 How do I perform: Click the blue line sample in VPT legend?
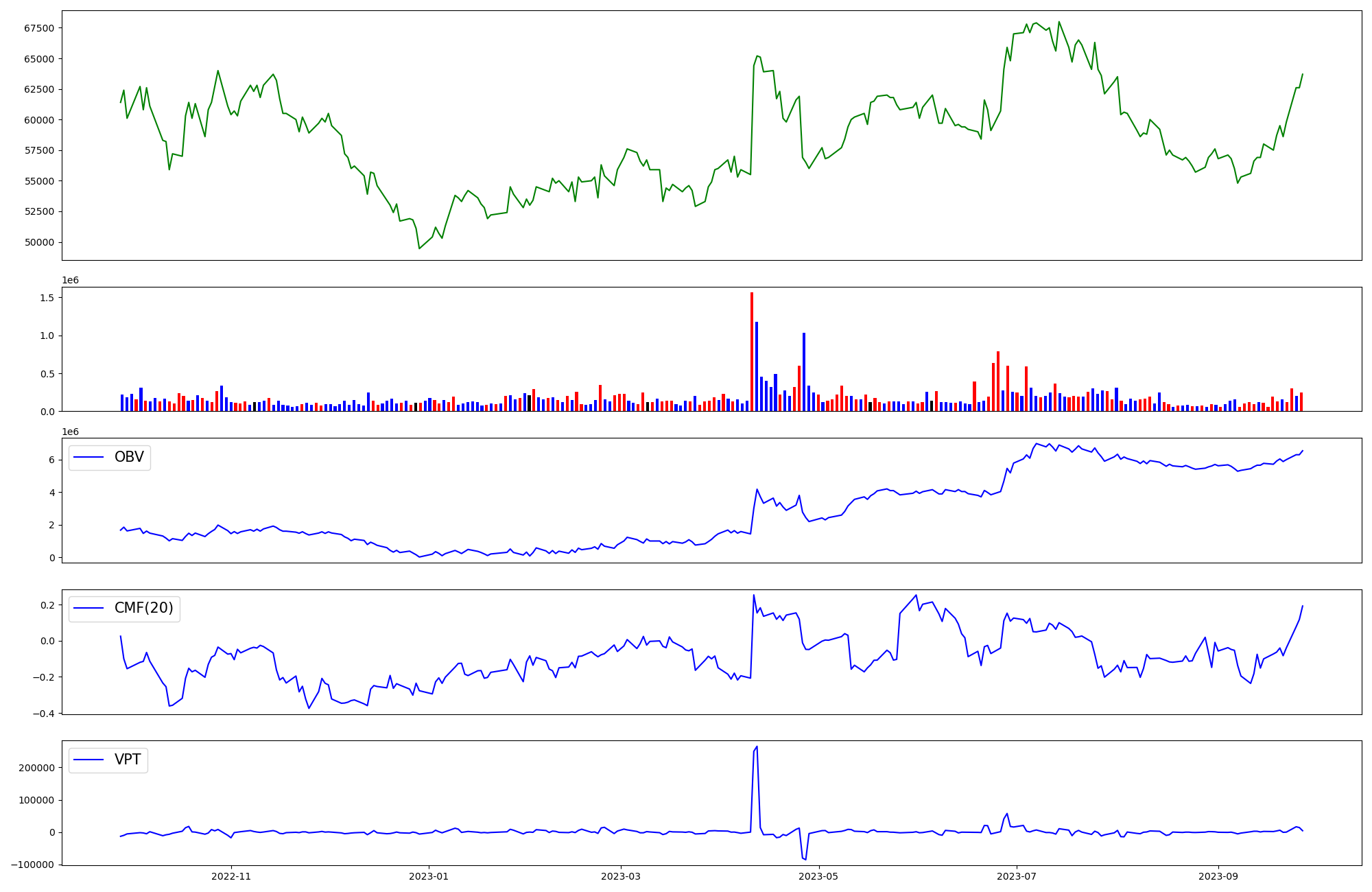tap(88, 760)
